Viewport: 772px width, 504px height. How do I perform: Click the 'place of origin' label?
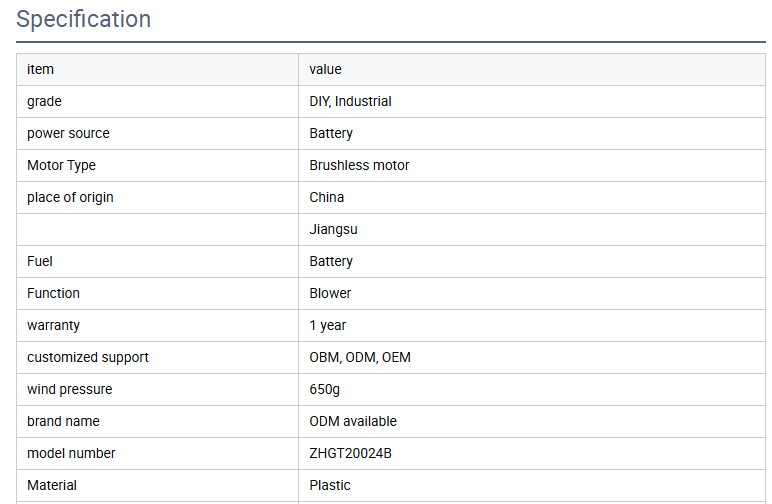(70, 197)
